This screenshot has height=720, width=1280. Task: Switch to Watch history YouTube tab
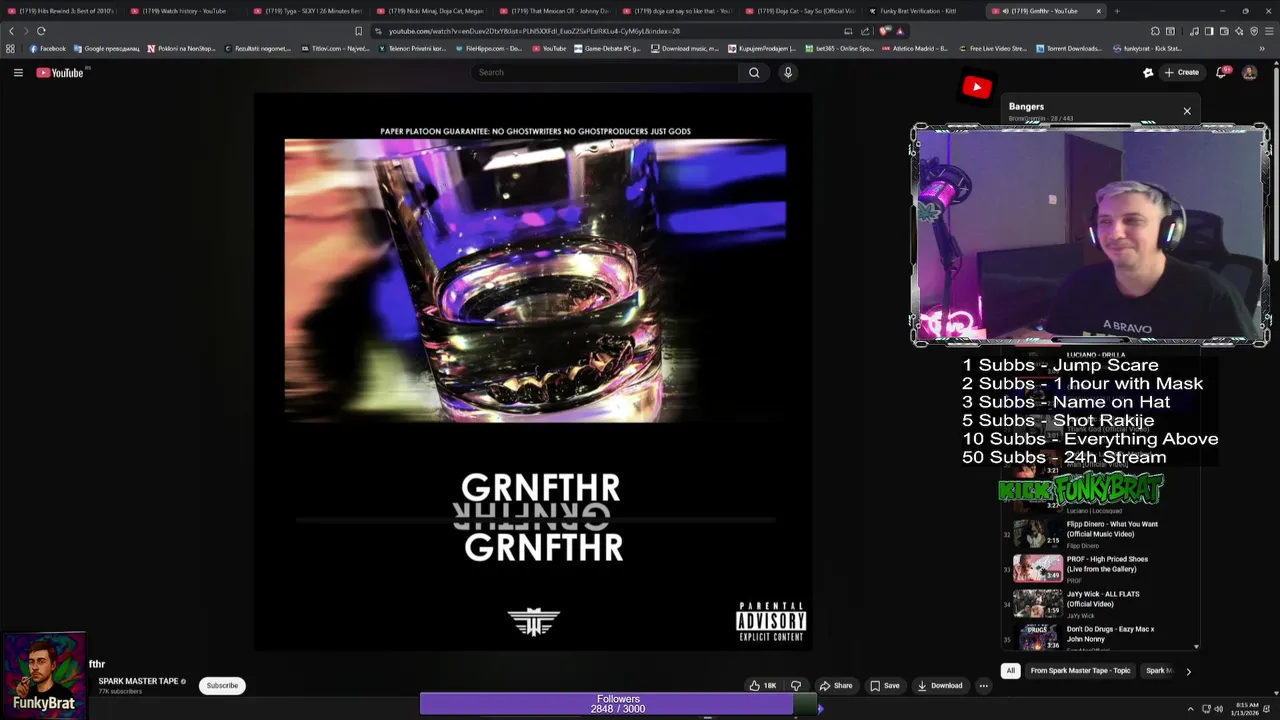[185, 11]
